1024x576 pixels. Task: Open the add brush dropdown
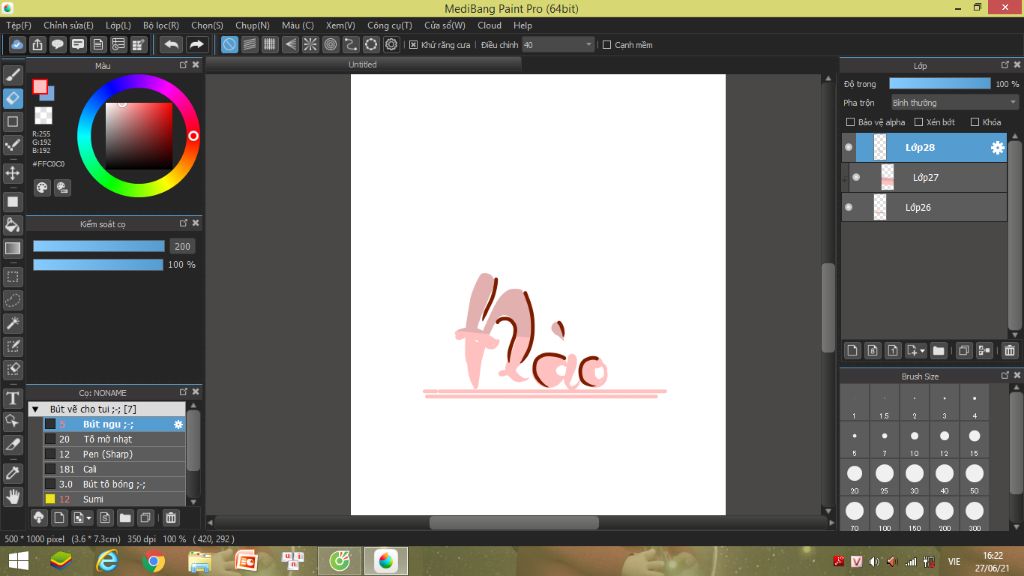pyautogui.click(x=89, y=518)
